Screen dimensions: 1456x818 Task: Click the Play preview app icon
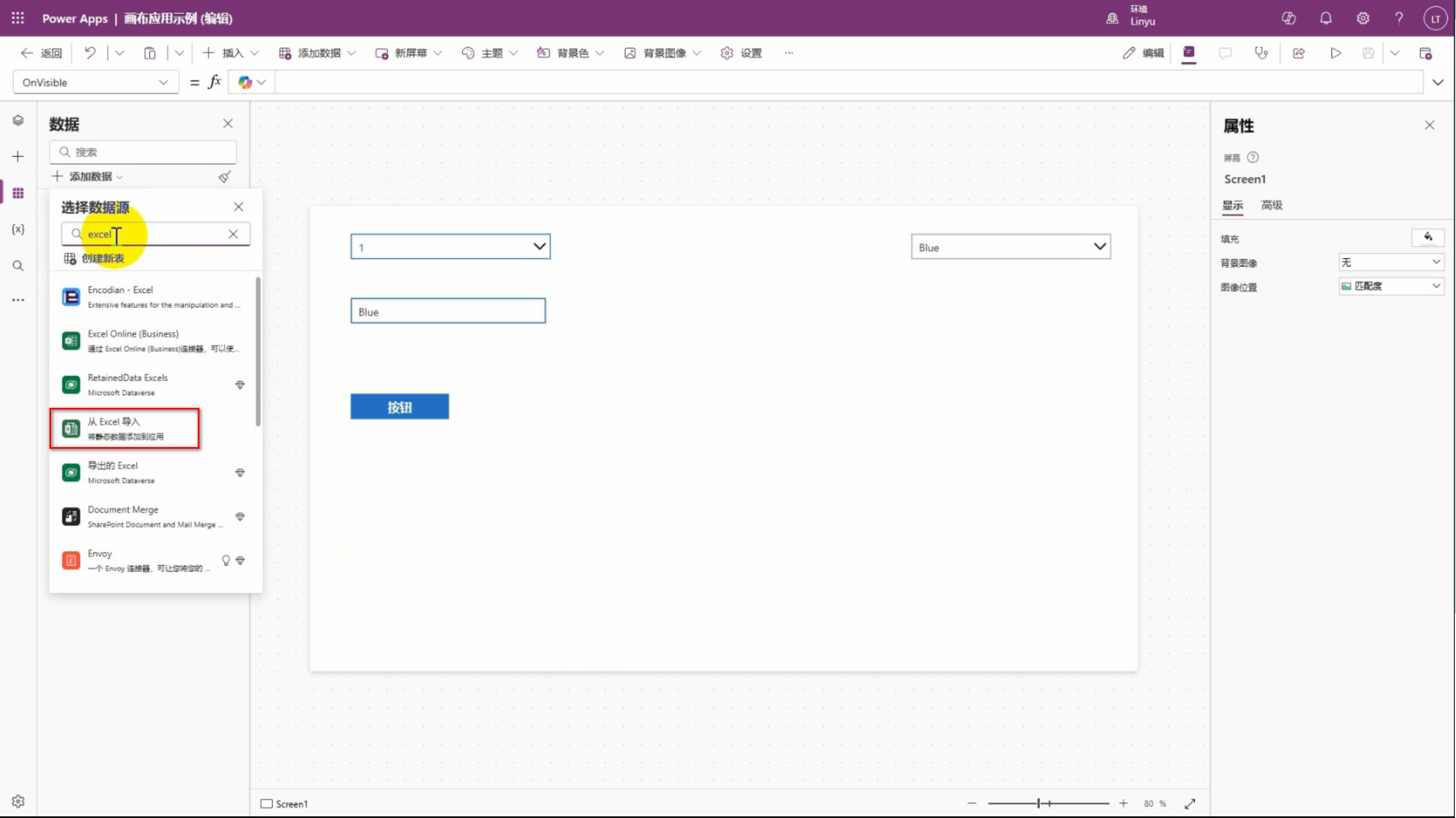(1336, 53)
